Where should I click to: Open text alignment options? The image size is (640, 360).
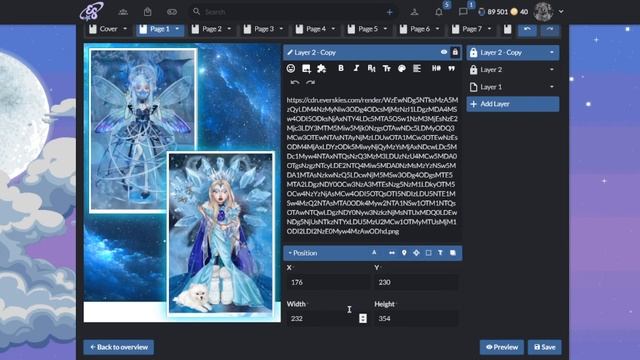(417, 68)
